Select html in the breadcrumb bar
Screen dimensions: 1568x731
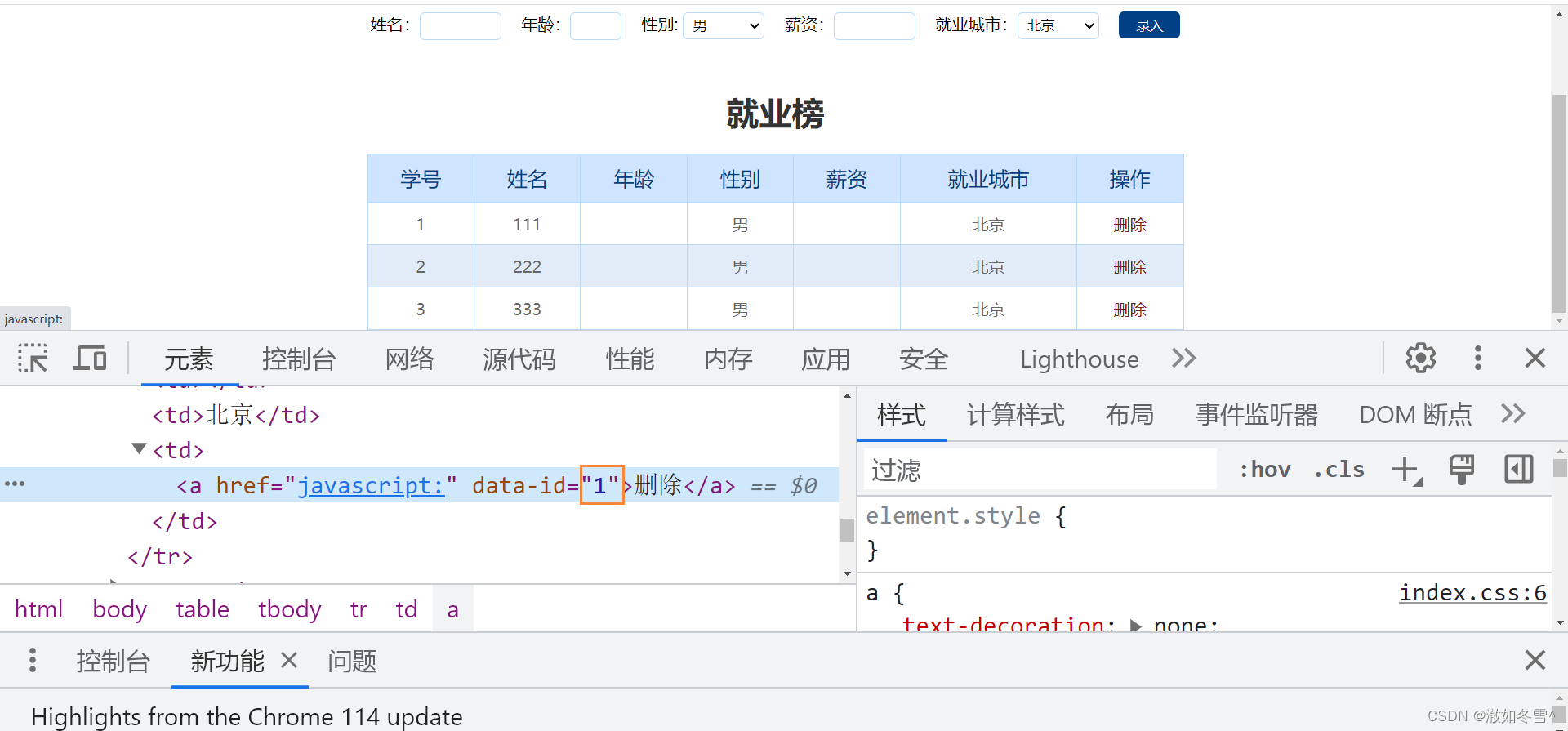[x=38, y=608]
